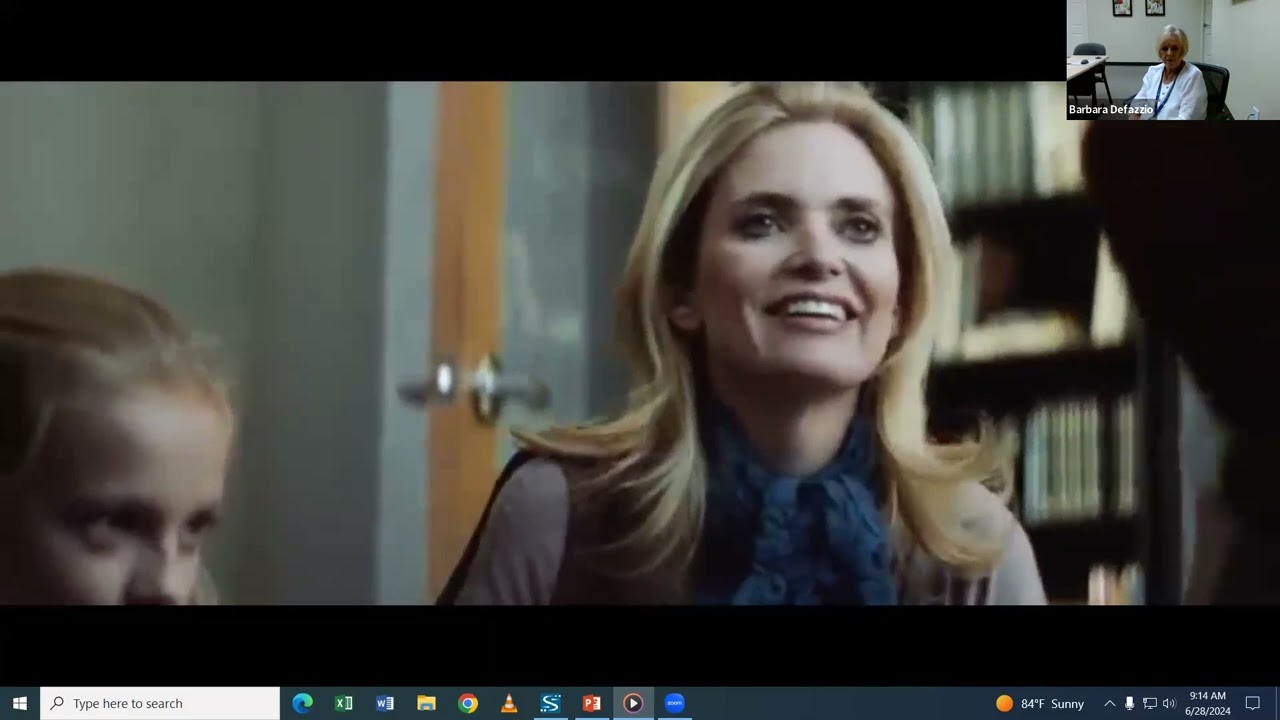
Task: Open File Explorer from taskbar
Action: pyautogui.click(x=426, y=703)
